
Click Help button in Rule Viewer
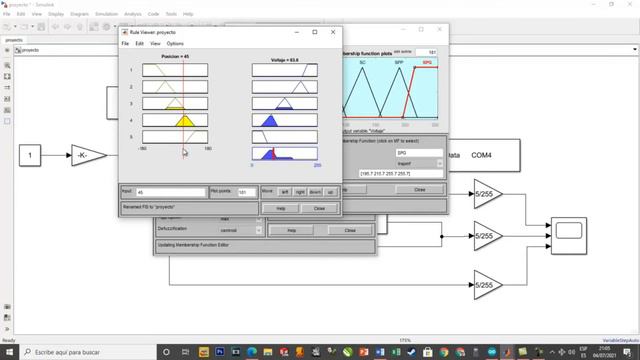tap(281, 208)
